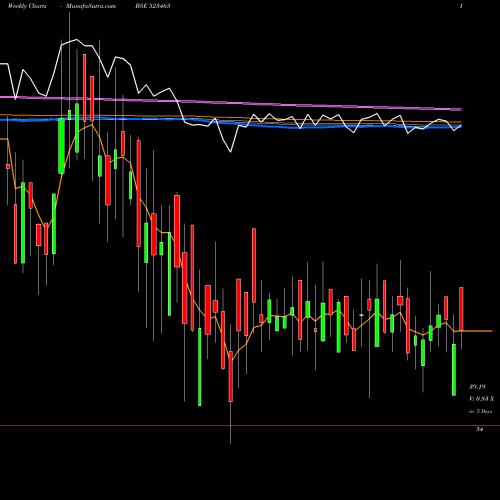Viewport: 500px width, 500px height.
Task: Click the last red candlestick on right
Action: (461, 309)
